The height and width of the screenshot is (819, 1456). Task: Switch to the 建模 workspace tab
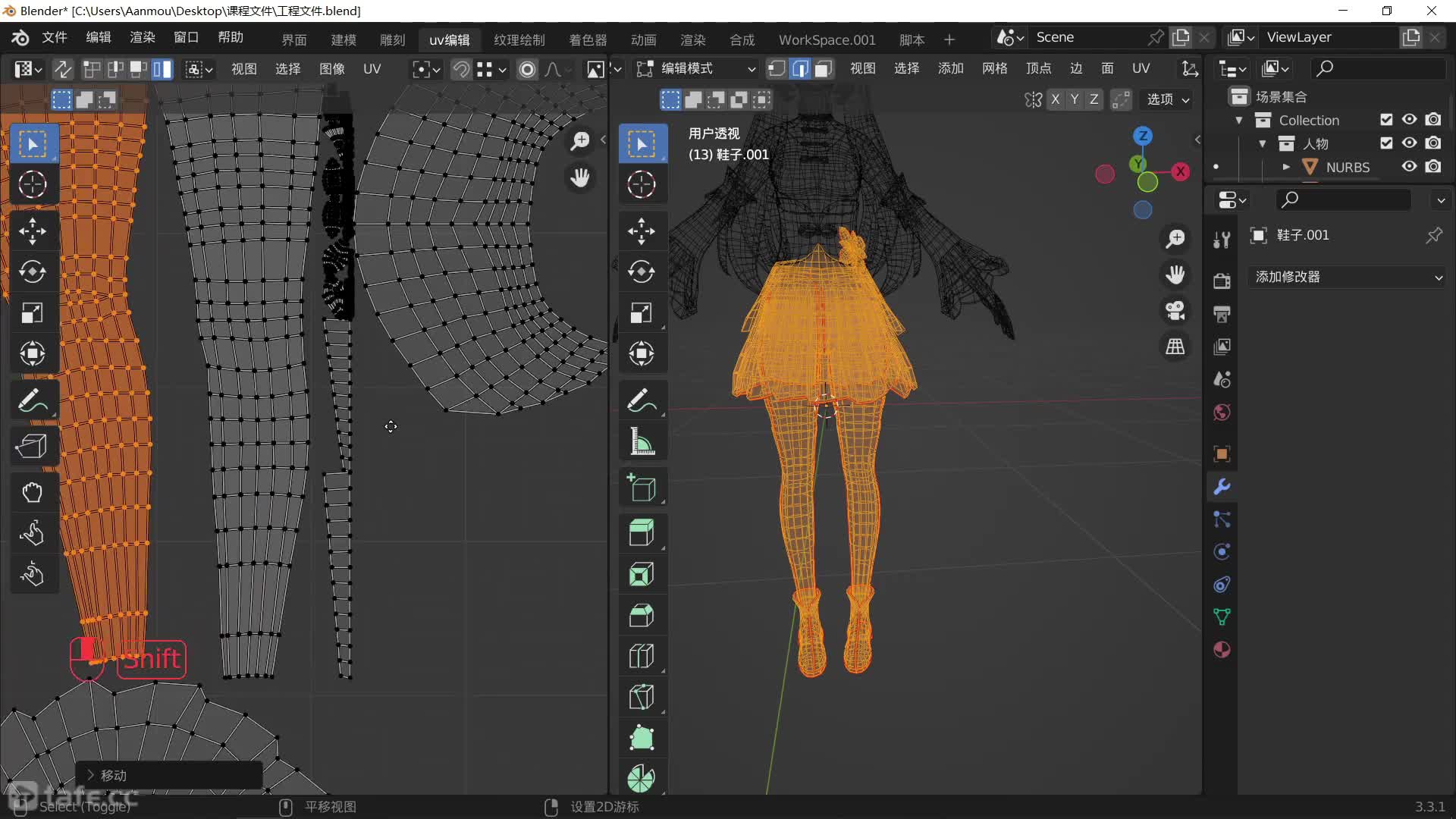344,39
